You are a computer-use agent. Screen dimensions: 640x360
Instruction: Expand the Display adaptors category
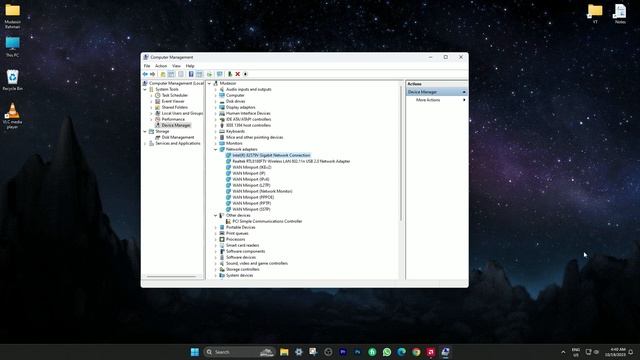[x=216, y=107]
